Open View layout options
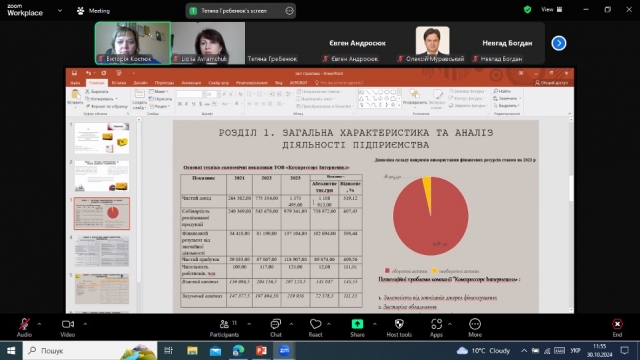The height and width of the screenshot is (360, 640). pos(551,9)
